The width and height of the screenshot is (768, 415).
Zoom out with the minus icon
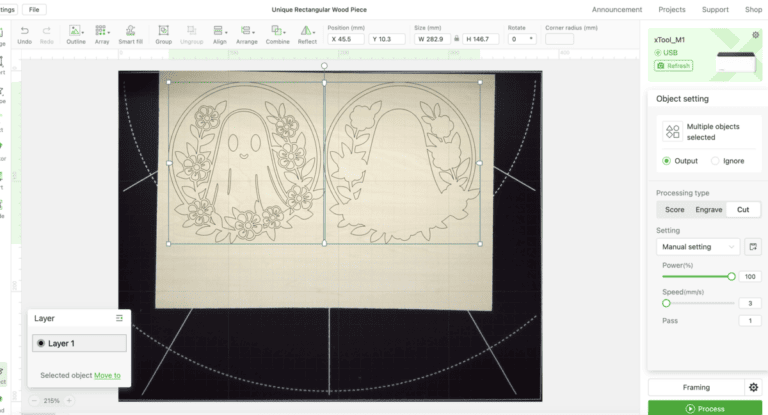34,400
